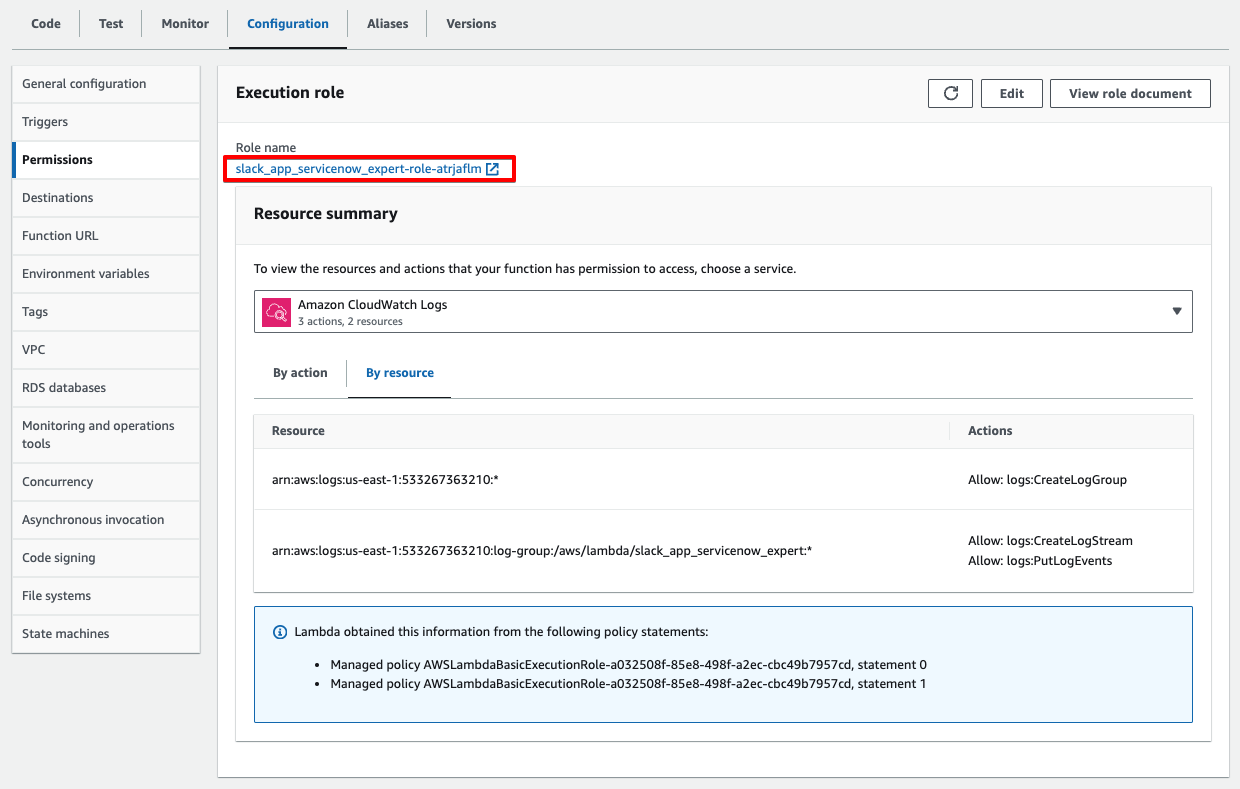The height and width of the screenshot is (789, 1240).
Task: Open Monitoring and operations tools in sidebar
Action: point(106,435)
